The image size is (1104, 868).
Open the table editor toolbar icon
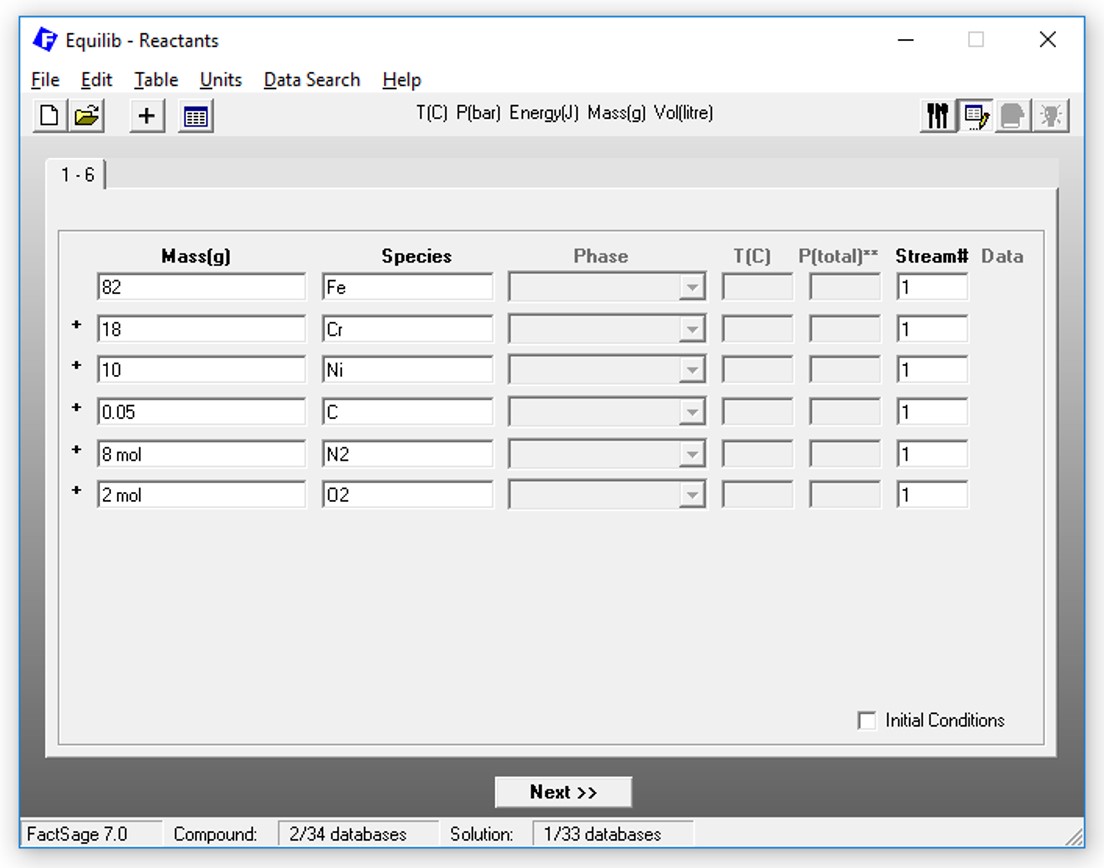tap(196, 116)
